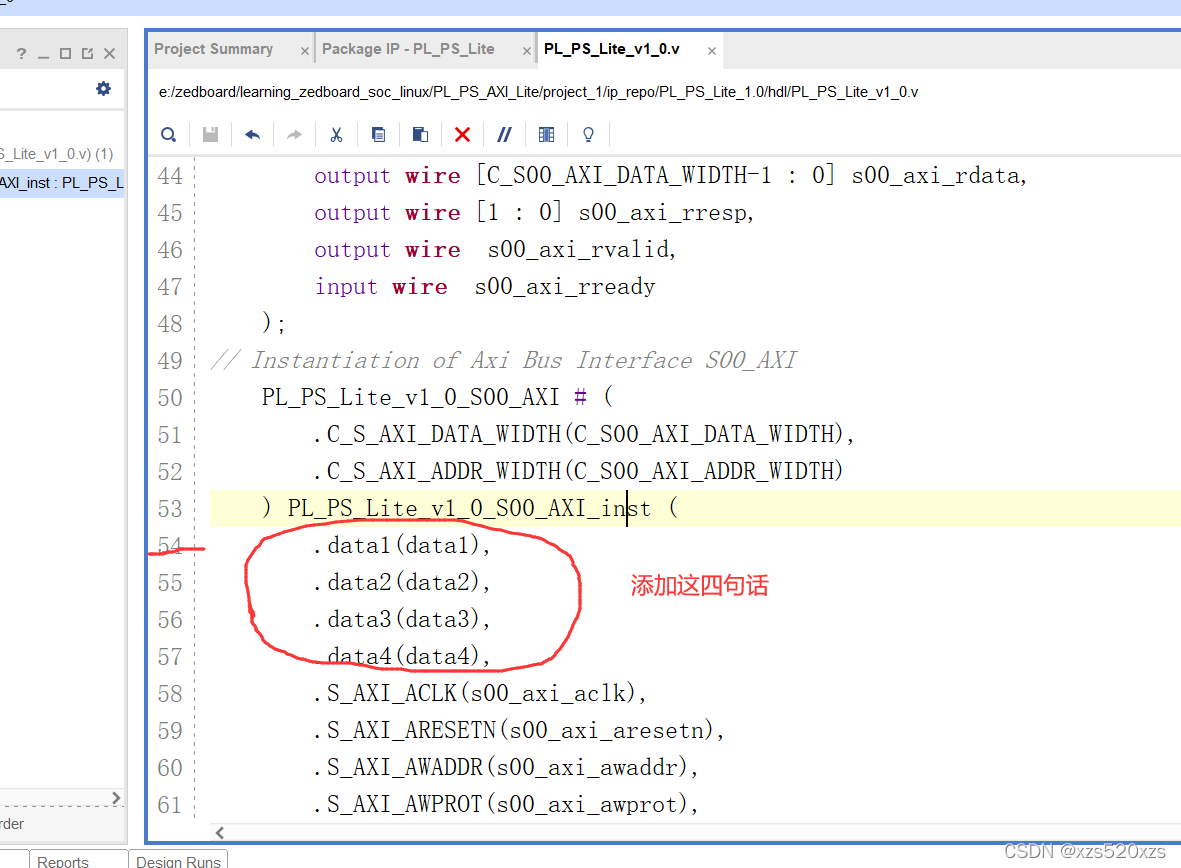Open the Reports tab at bottom
Image resolution: width=1181 pixels, height=868 pixels.
pos(63,860)
